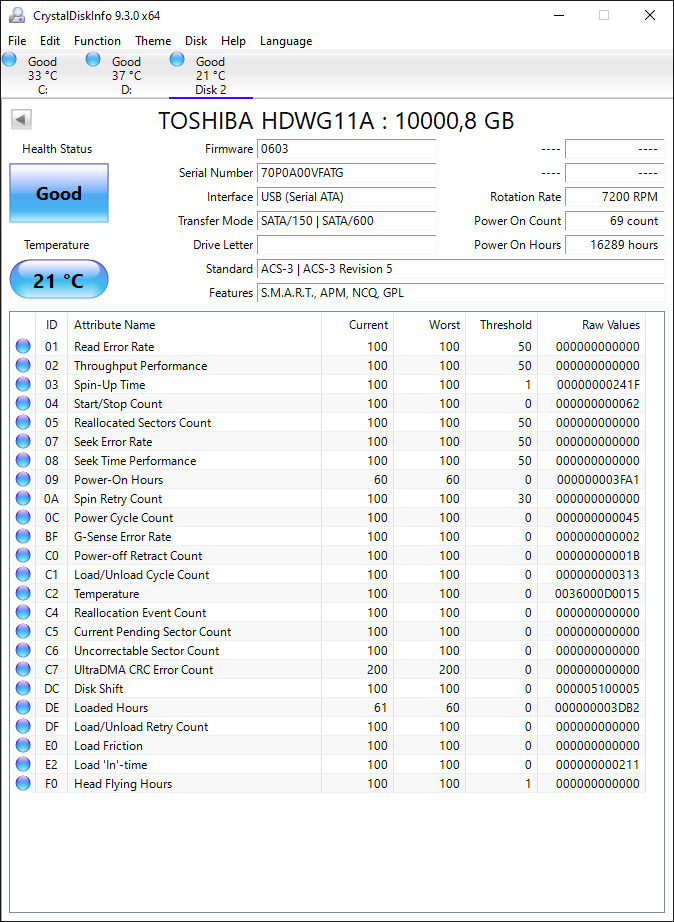
Task: Open the File menu
Action: (17, 41)
